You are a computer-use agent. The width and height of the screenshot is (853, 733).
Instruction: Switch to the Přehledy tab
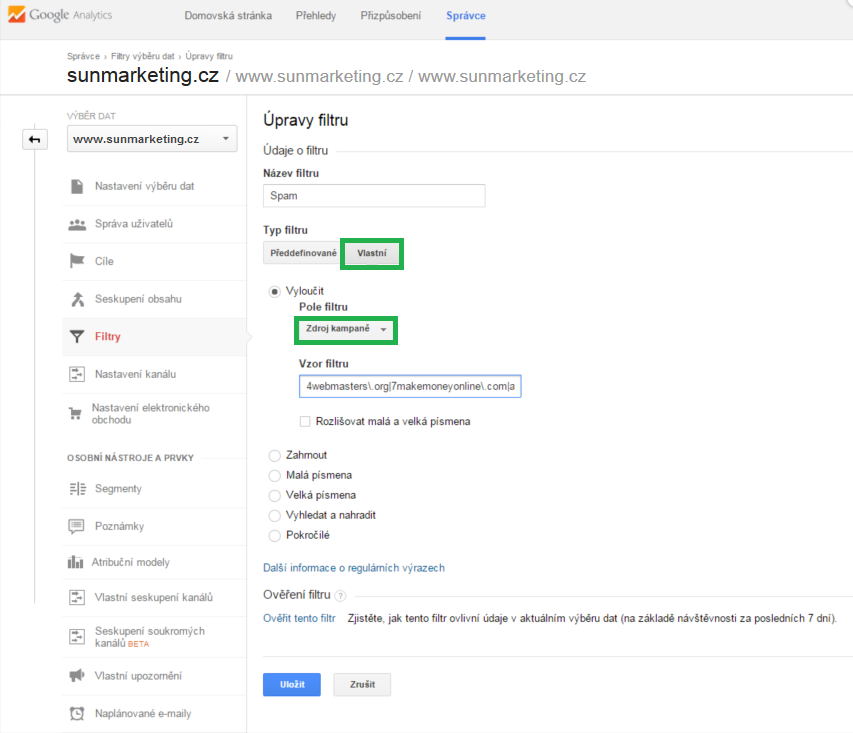pos(316,16)
